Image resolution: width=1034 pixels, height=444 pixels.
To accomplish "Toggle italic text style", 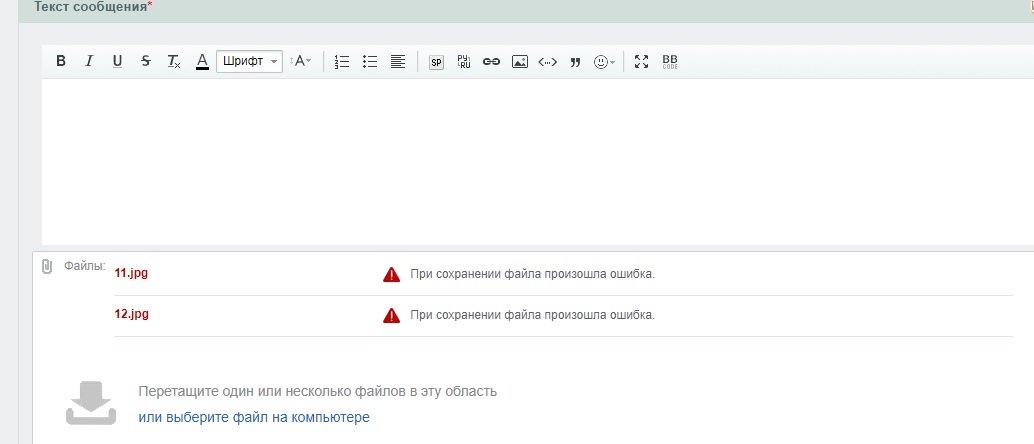I will pos(89,61).
